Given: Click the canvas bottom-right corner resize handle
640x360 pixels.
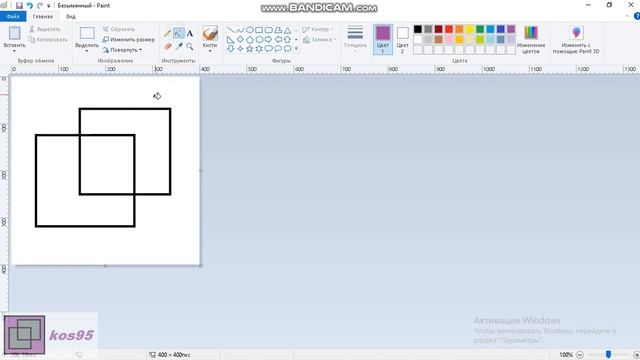Looking at the screenshot, I should click(x=201, y=266).
